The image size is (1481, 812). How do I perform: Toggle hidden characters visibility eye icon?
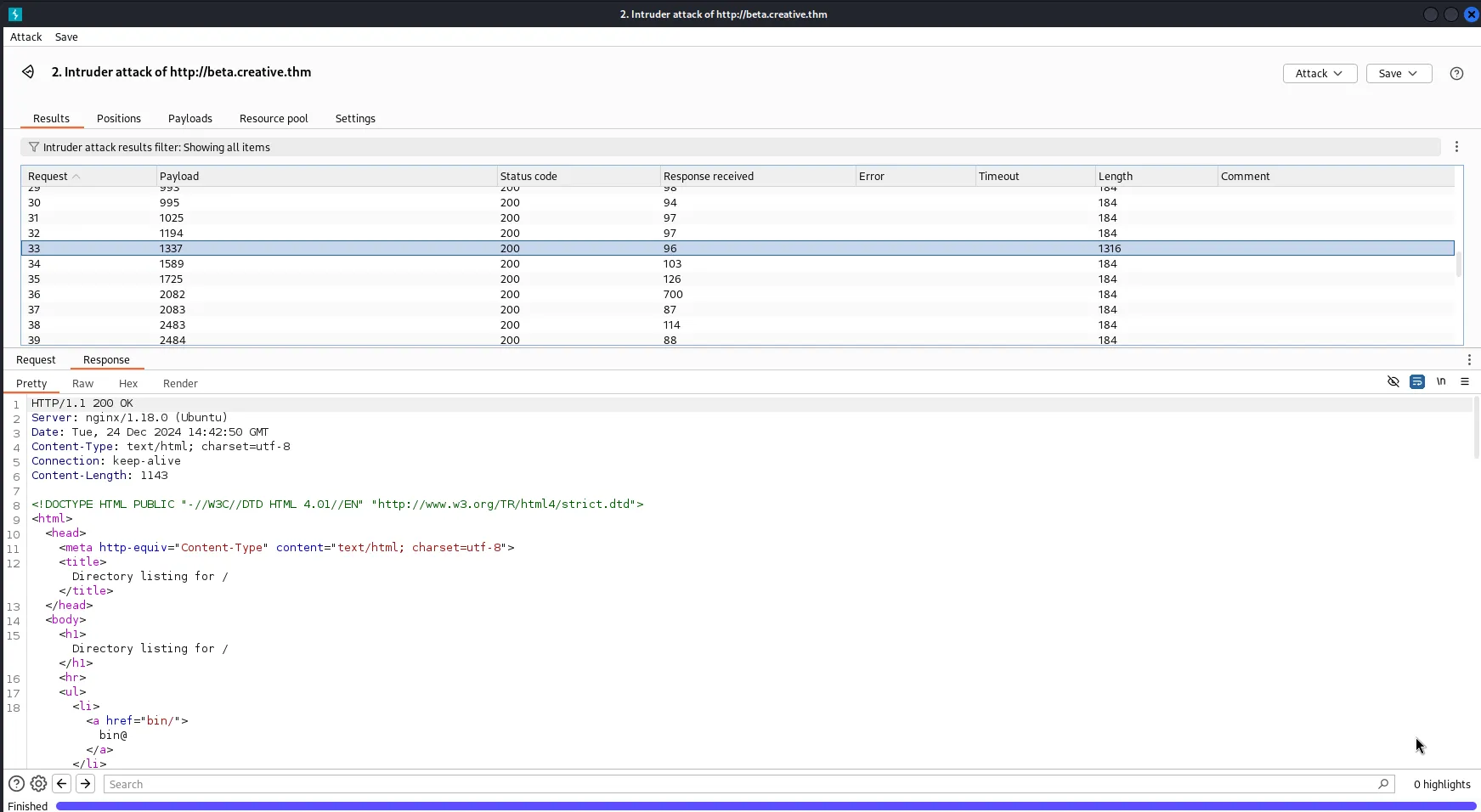tap(1393, 382)
